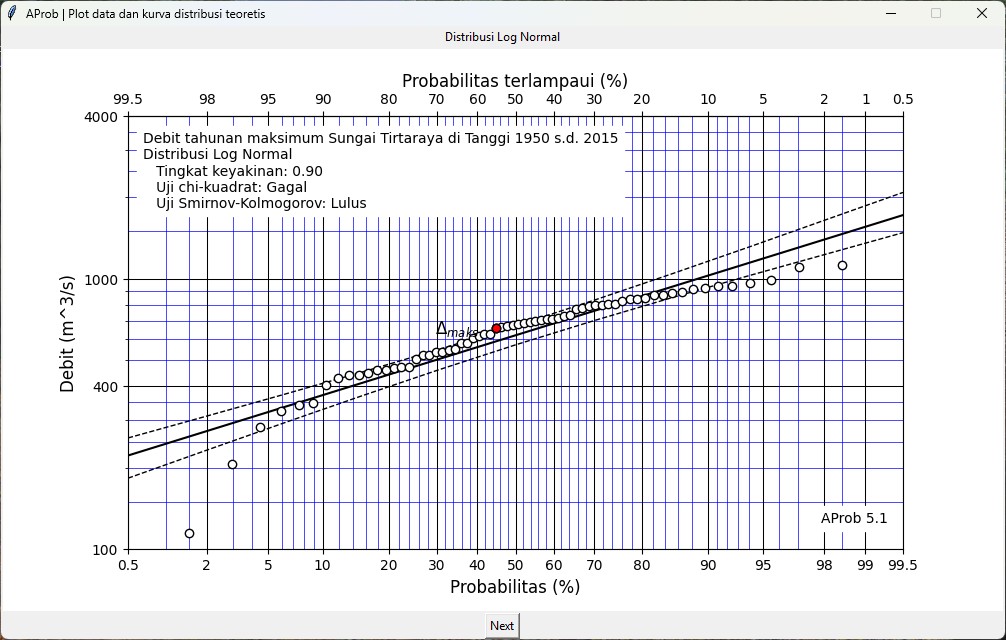Viewport: 1006px width, 640px height.
Task: Click the Sungai Tirtaraya description line
Action: (x=380, y=138)
